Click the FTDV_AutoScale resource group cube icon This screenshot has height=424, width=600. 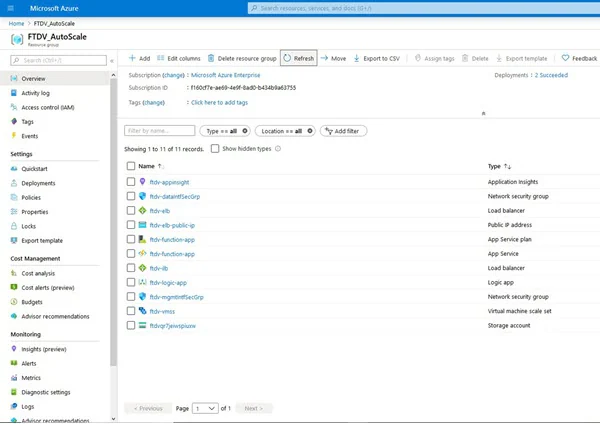point(17,39)
